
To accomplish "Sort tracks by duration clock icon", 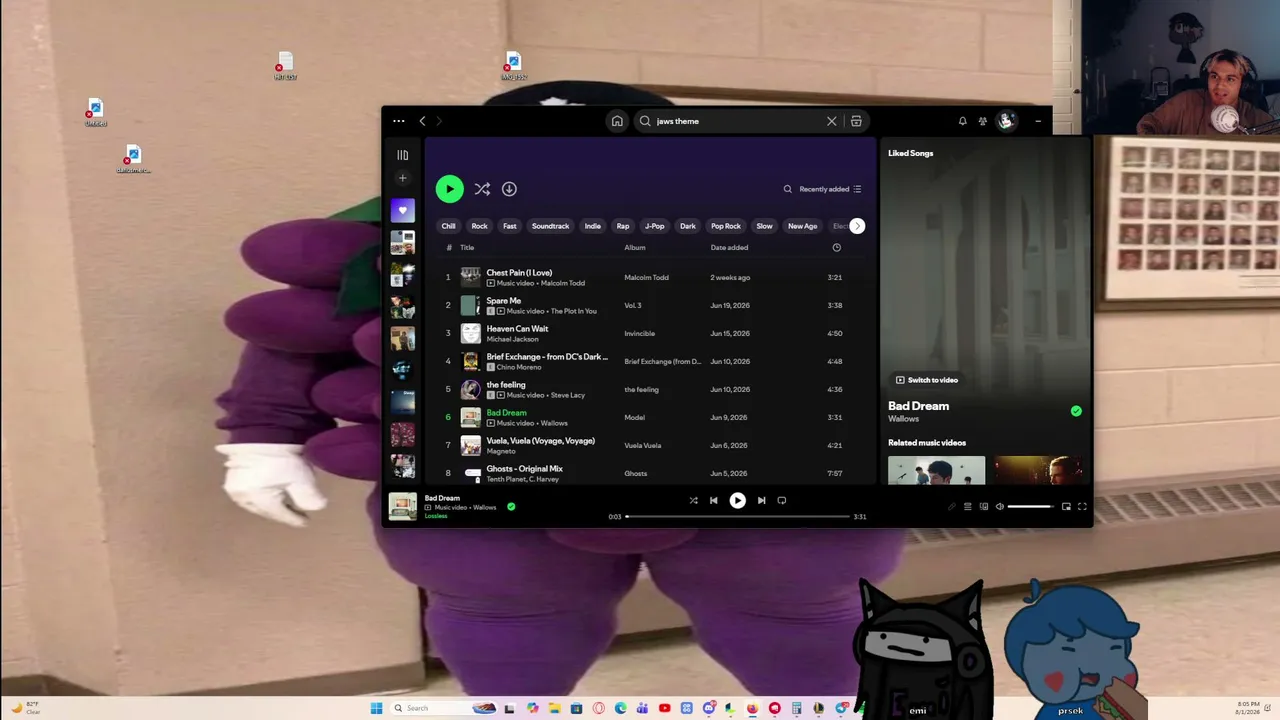I will pos(837,248).
